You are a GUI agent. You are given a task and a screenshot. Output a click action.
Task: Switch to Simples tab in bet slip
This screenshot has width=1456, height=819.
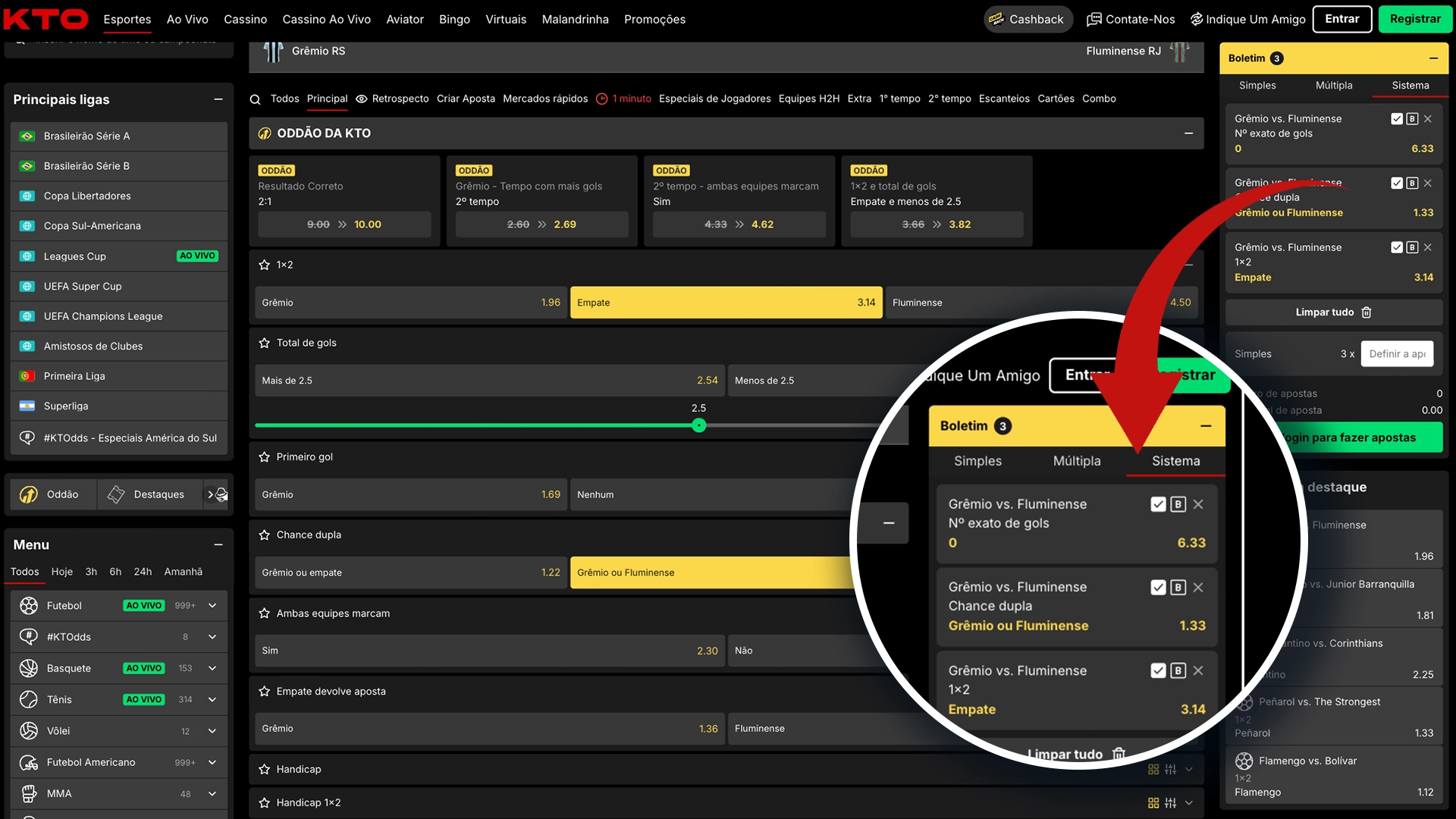[x=1257, y=86]
